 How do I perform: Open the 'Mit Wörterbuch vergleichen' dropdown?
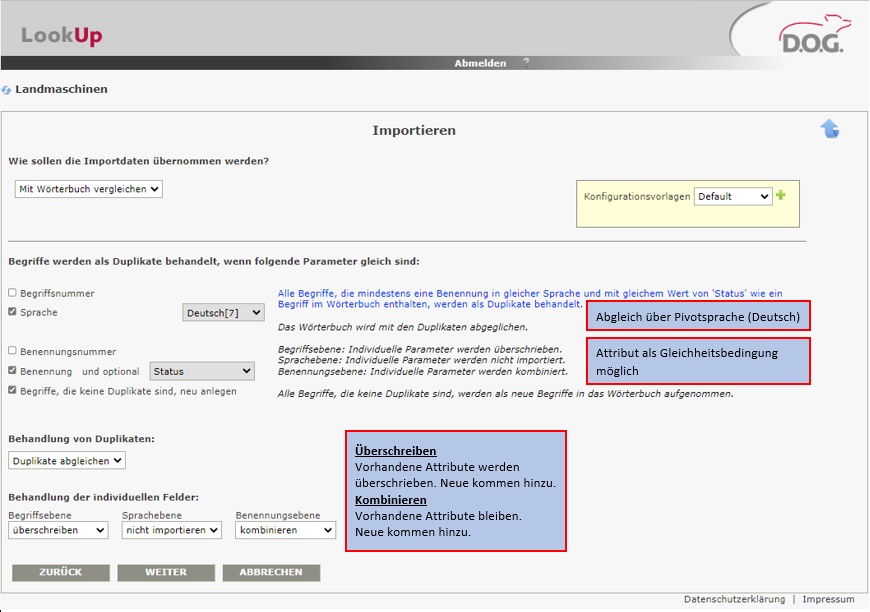[88, 188]
